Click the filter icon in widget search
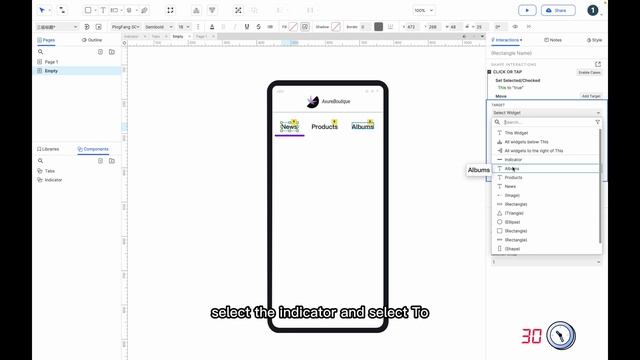The width and height of the screenshot is (640, 360). (598, 122)
